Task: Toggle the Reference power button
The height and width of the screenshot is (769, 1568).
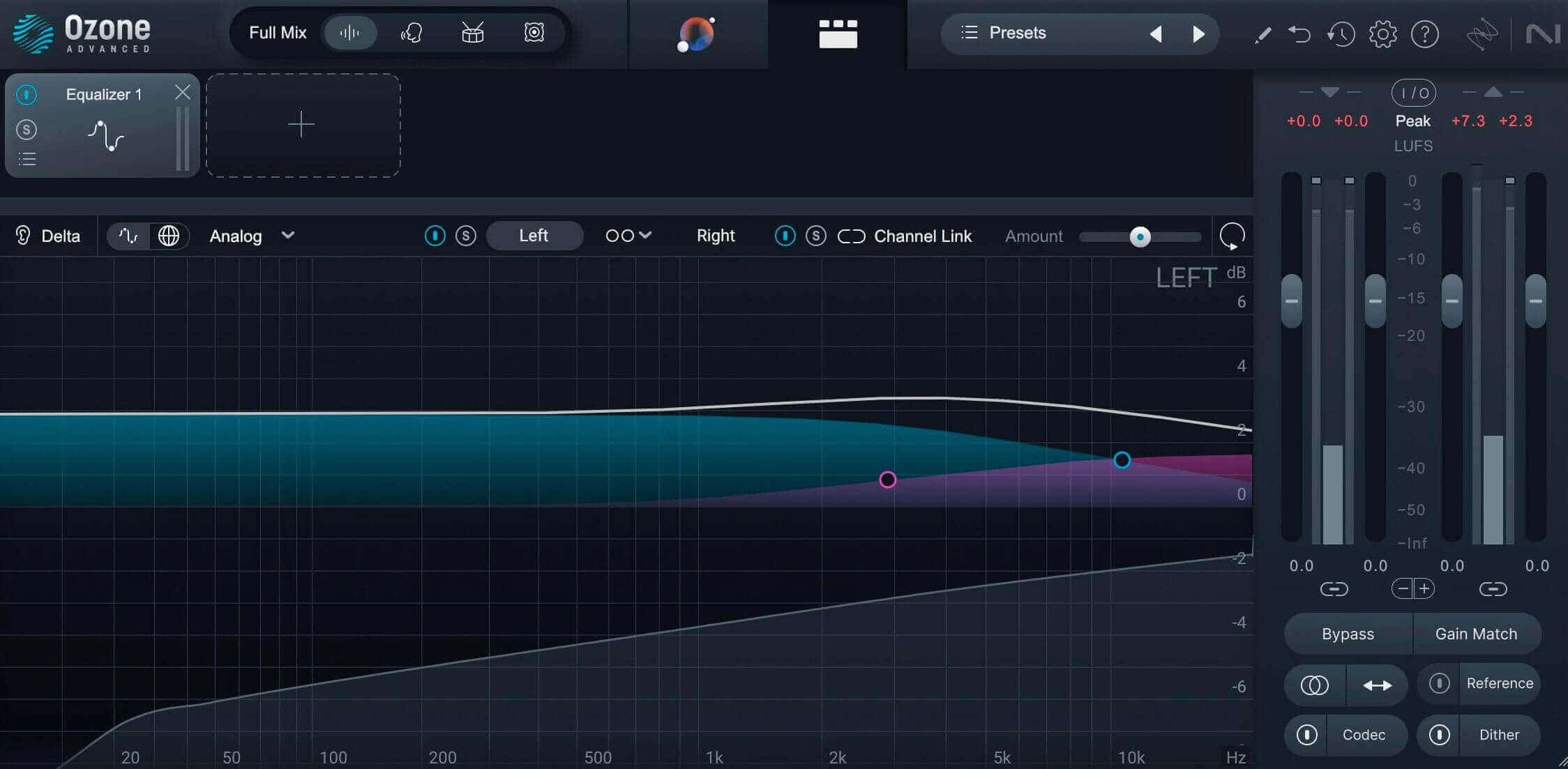Action: (1439, 683)
